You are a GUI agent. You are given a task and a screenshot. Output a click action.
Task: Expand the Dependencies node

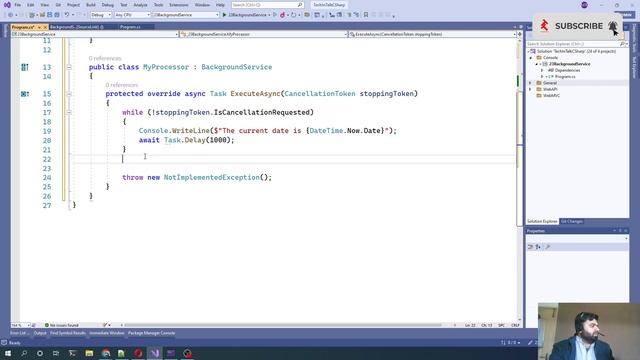(542, 70)
